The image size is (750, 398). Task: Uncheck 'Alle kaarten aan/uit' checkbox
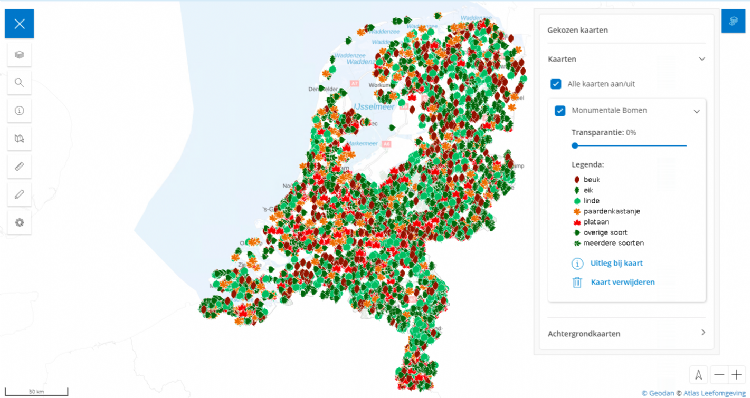pos(555,84)
